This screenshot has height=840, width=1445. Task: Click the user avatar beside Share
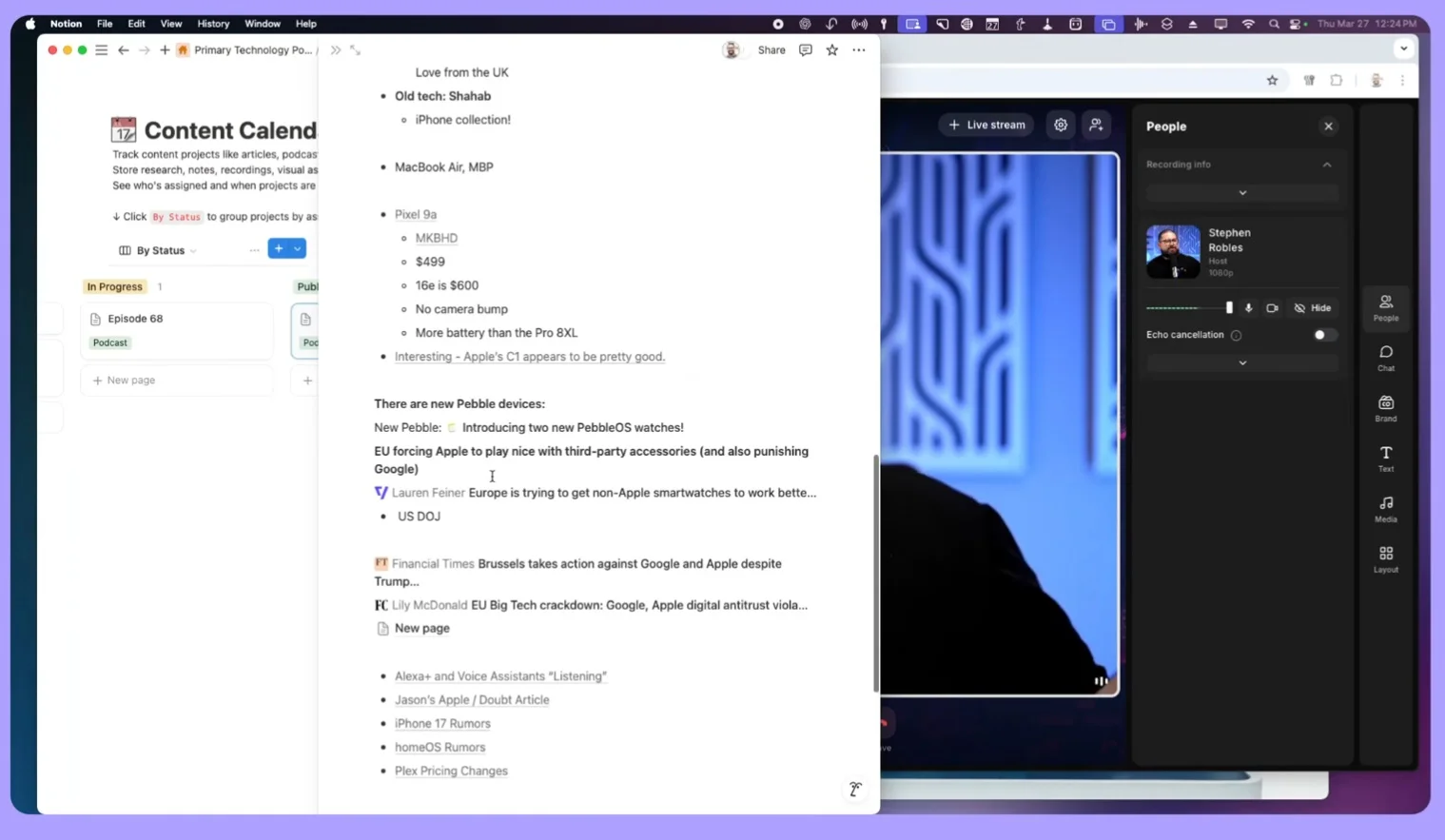(731, 50)
